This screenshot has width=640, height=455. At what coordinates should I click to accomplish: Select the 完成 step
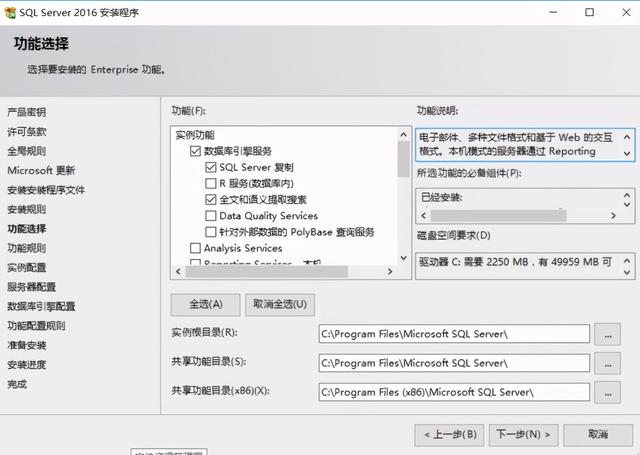pos(17,384)
